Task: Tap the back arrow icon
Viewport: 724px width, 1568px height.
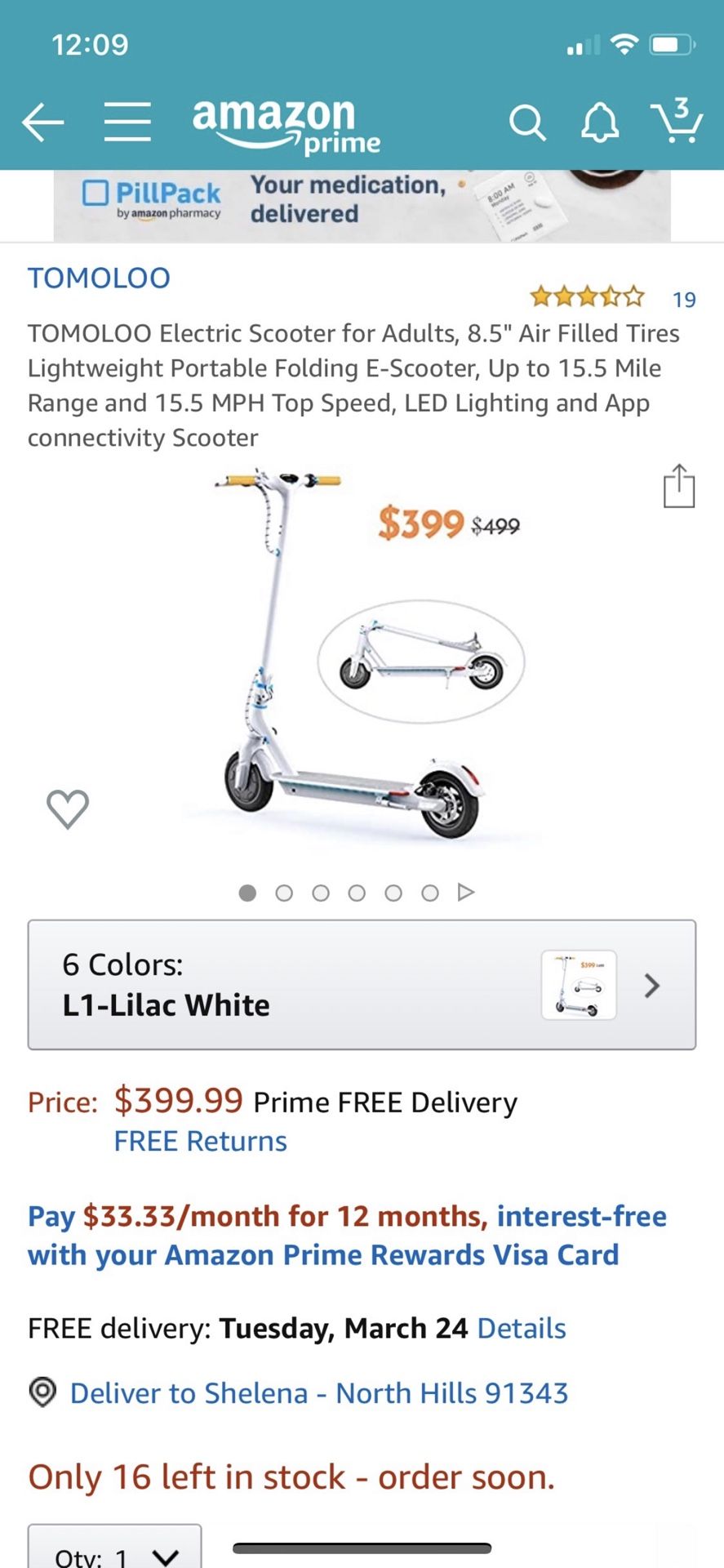Action: 42,122
